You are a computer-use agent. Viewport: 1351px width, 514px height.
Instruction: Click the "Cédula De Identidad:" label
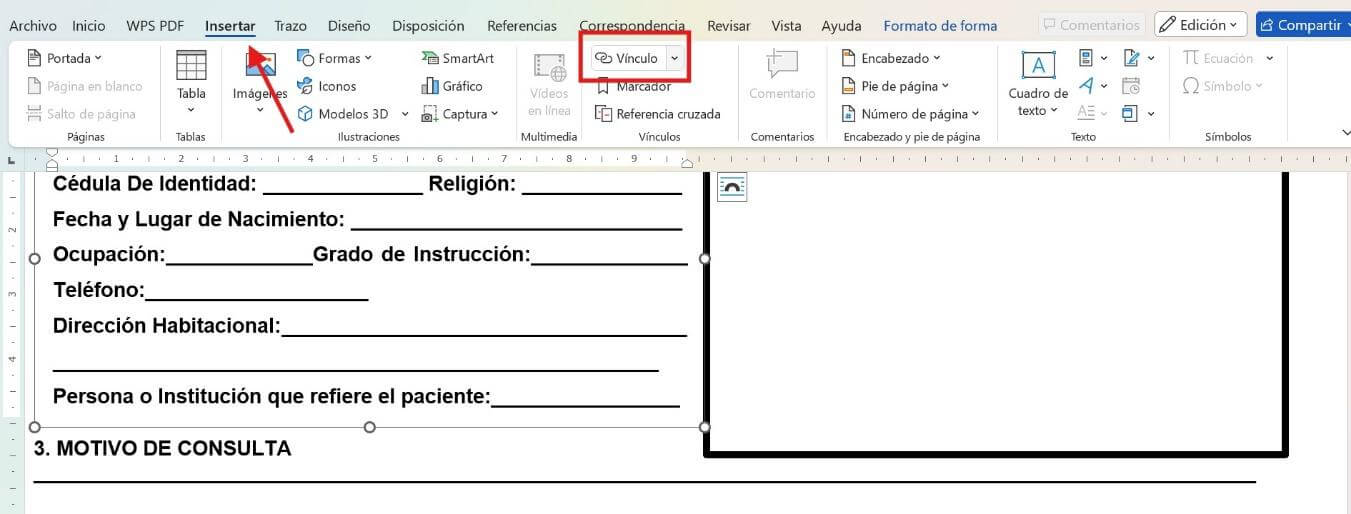point(155,184)
